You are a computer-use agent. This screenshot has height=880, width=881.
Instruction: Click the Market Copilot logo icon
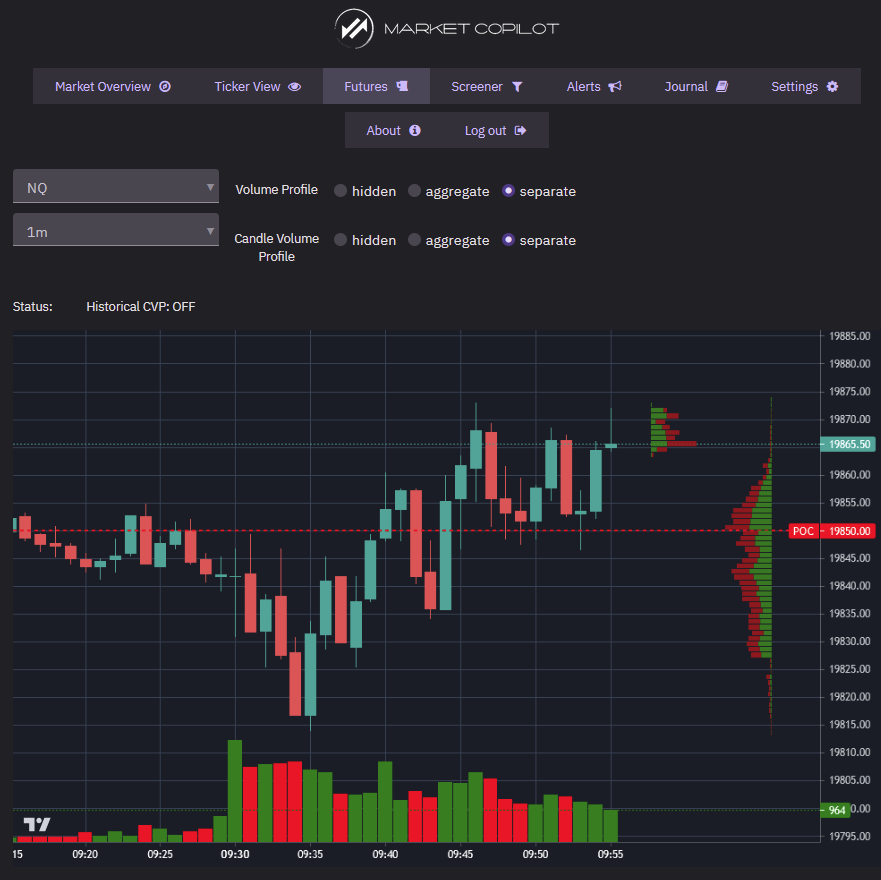click(x=354, y=28)
